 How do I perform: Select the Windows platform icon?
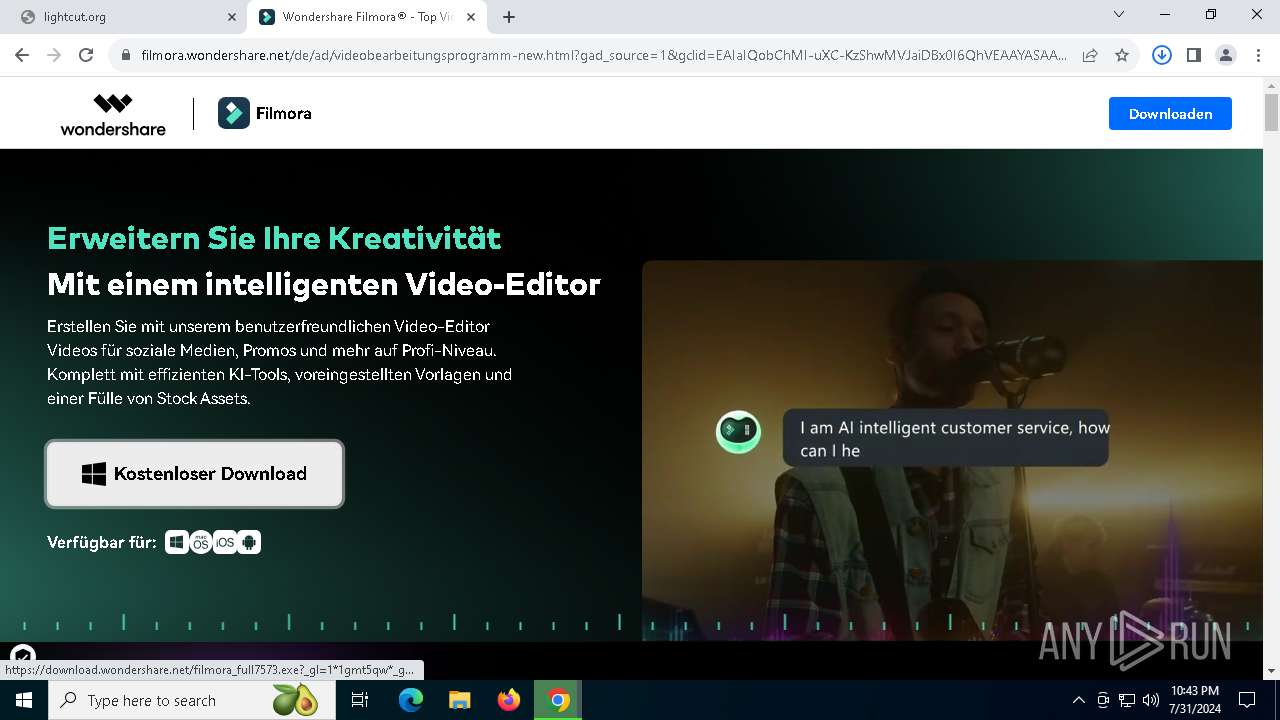click(177, 542)
